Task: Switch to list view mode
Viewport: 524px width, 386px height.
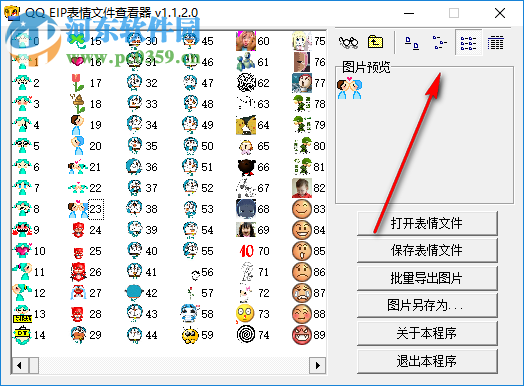Action: 468,43
